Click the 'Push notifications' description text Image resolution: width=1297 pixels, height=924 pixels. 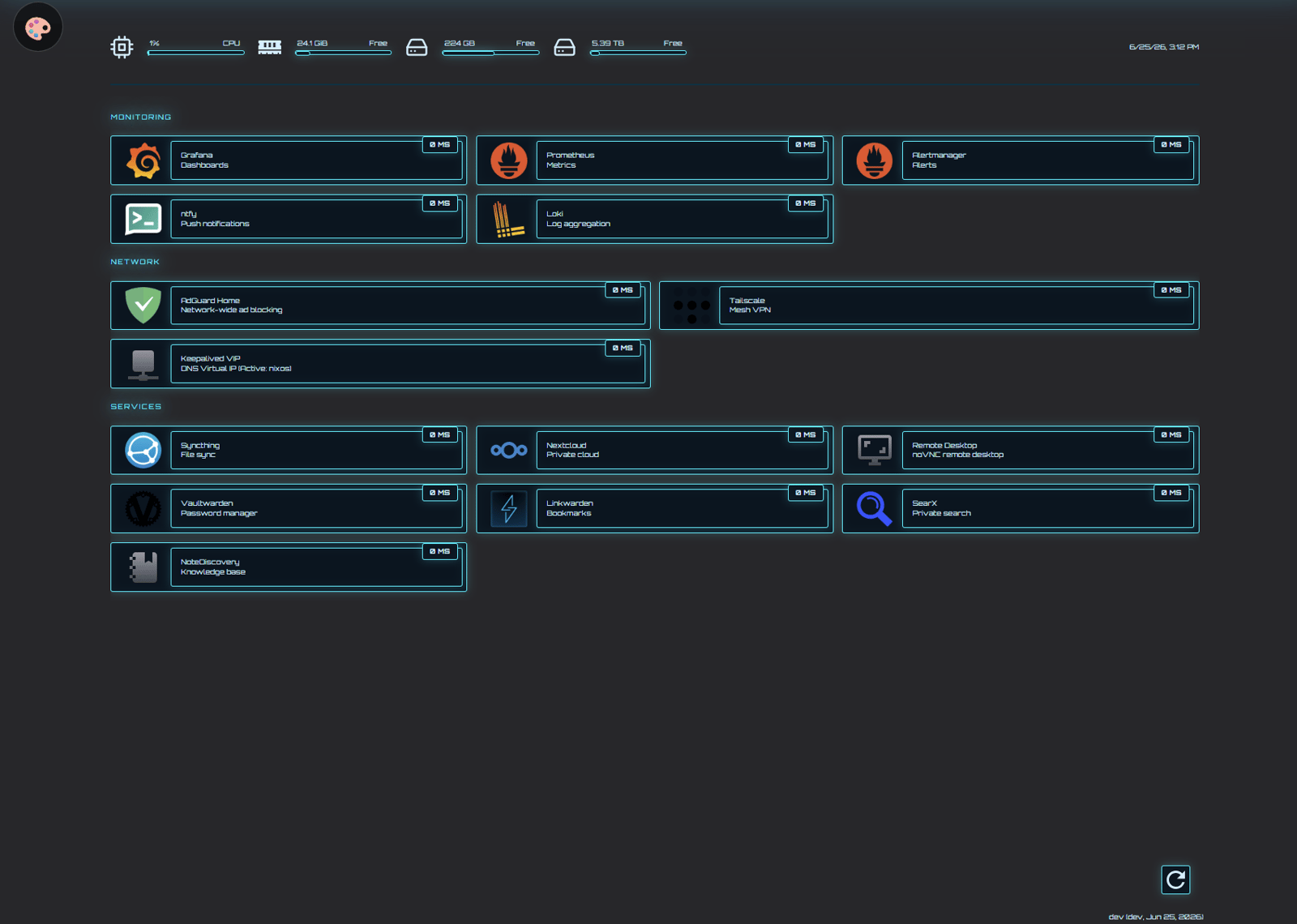coord(215,224)
